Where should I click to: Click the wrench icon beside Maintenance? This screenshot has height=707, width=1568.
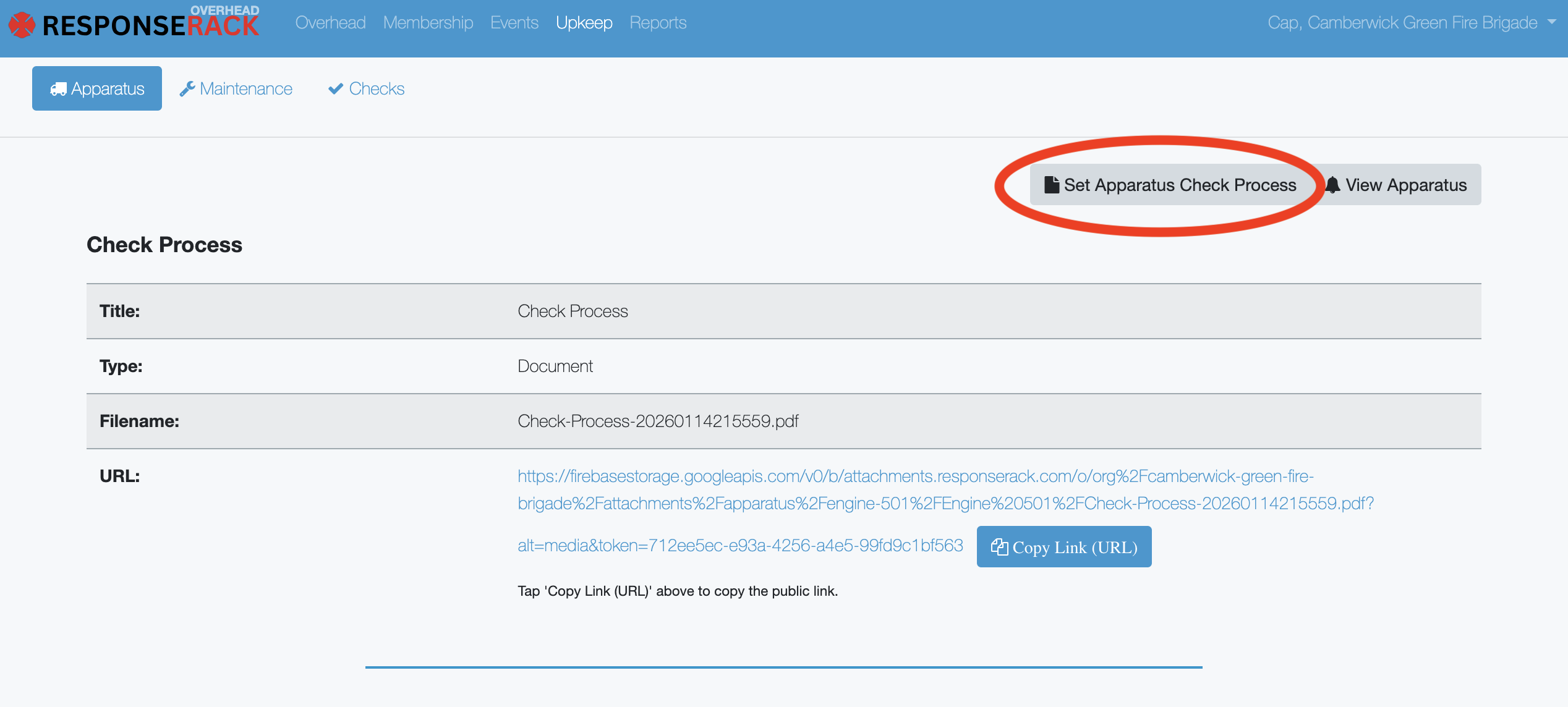(187, 90)
